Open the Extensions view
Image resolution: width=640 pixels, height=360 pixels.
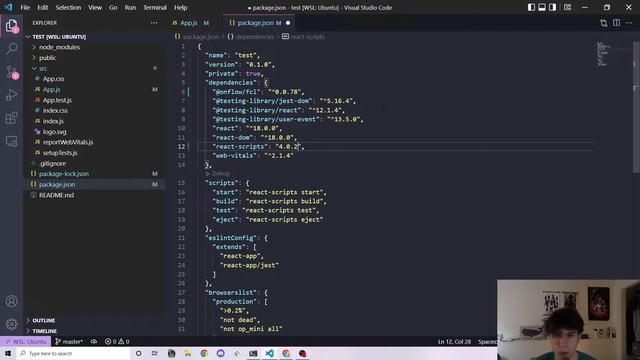click(11, 118)
